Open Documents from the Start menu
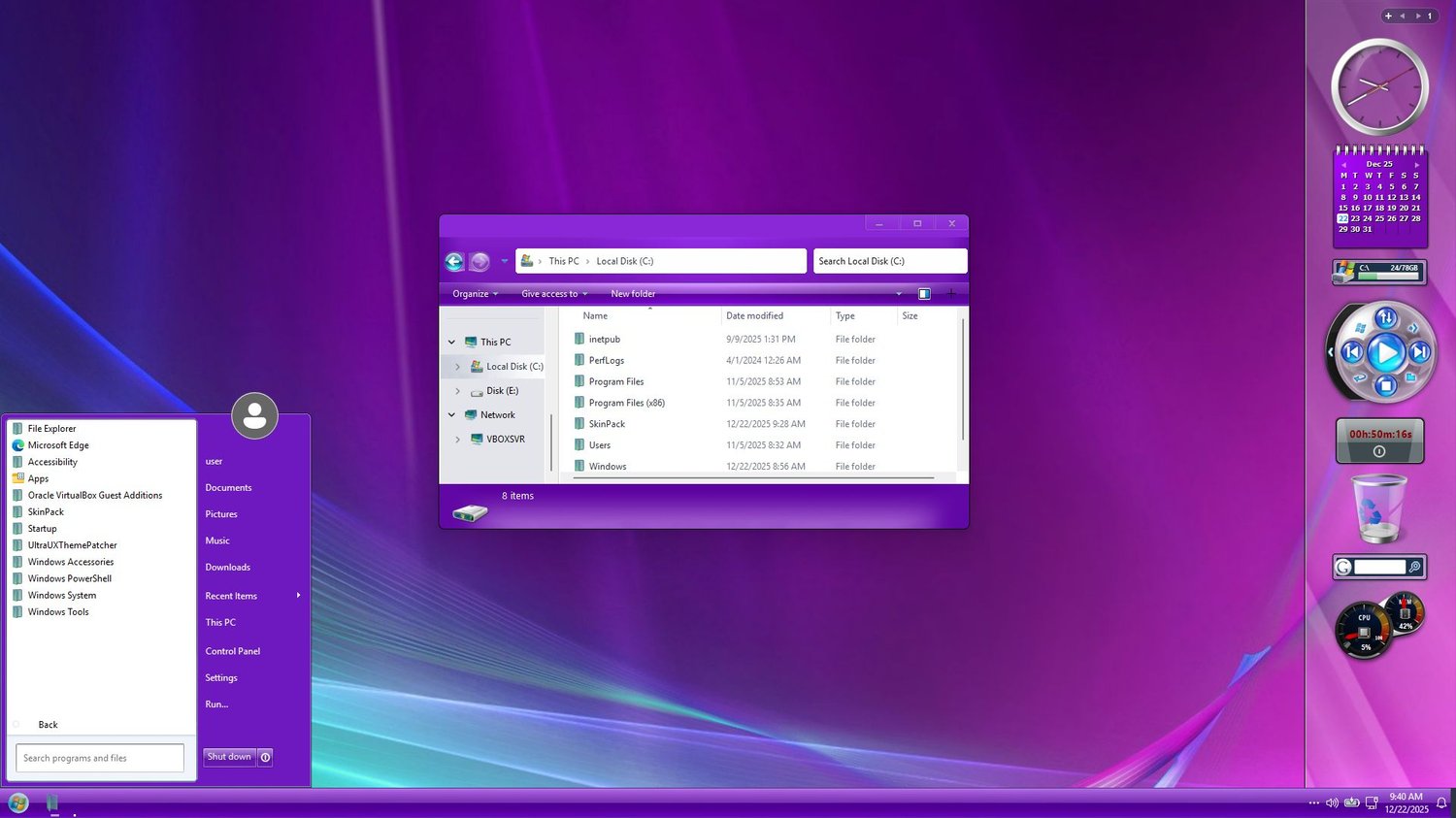 pos(228,488)
